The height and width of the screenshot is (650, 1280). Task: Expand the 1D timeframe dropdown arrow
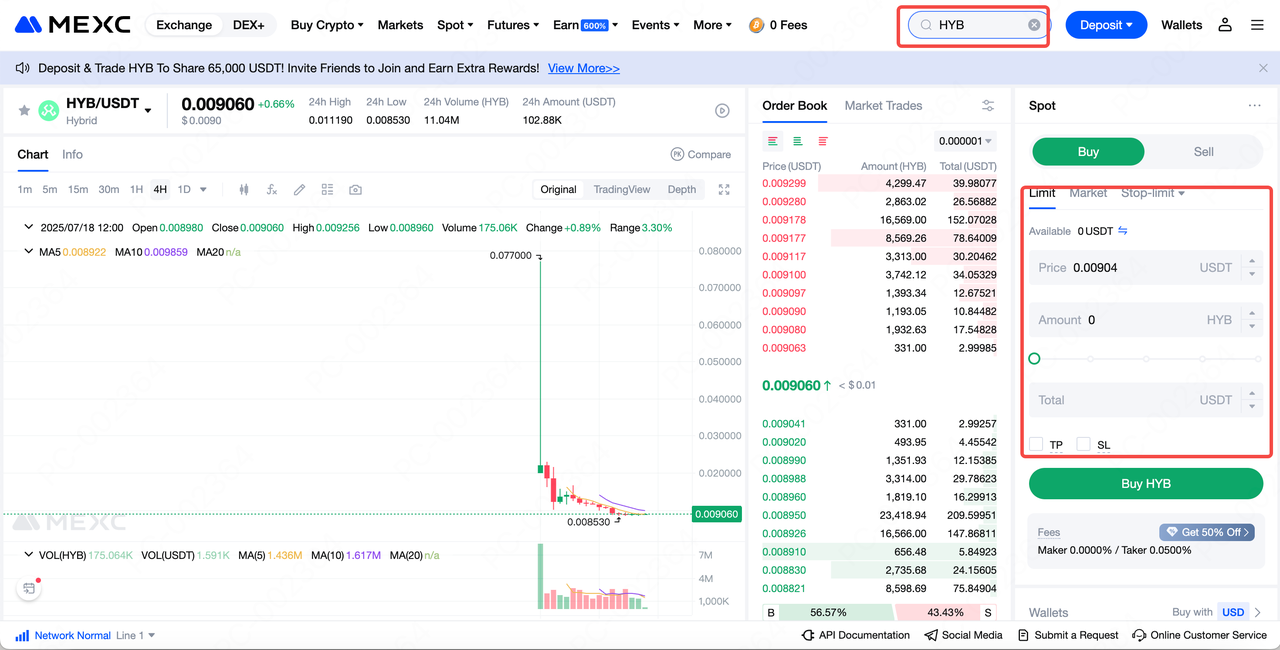pos(203,189)
